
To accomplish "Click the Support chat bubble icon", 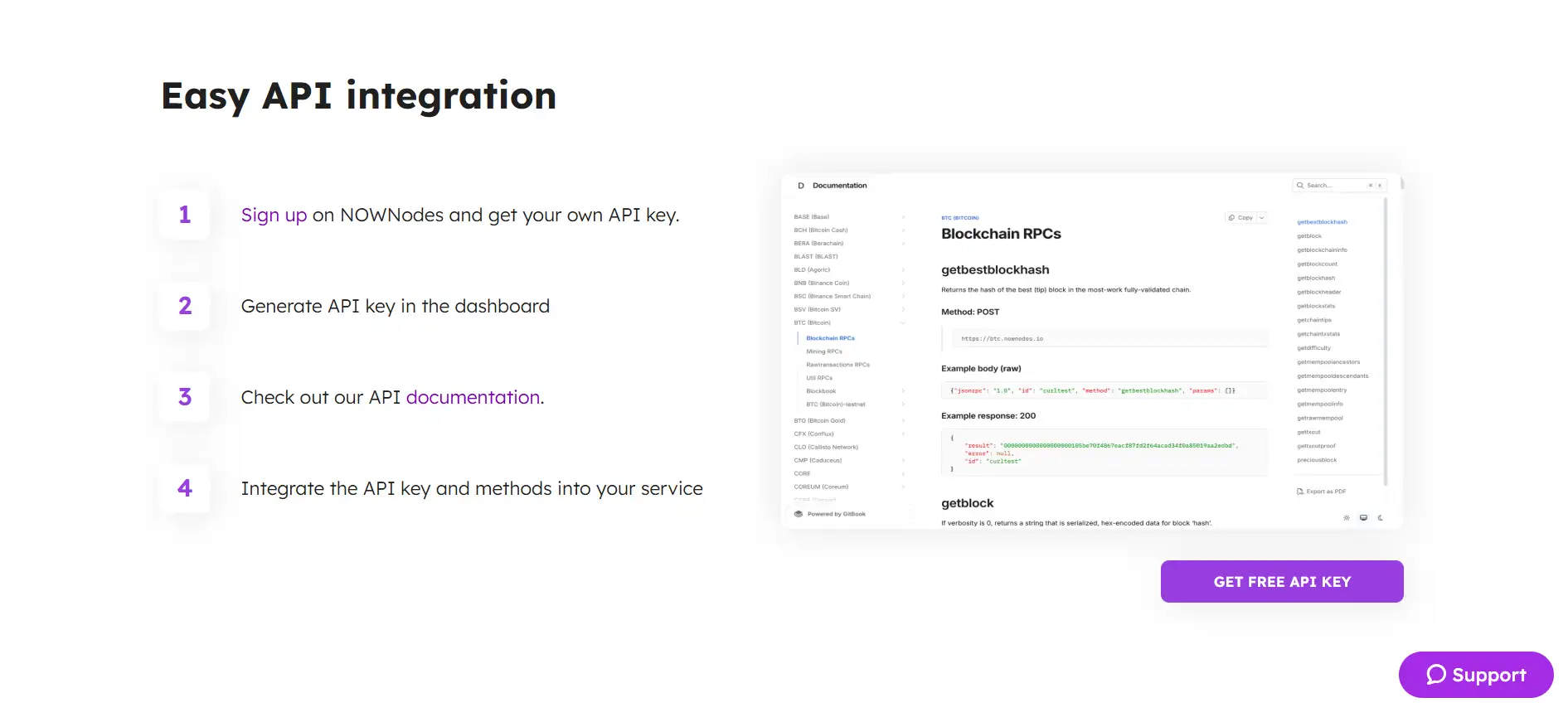I will point(1435,675).
